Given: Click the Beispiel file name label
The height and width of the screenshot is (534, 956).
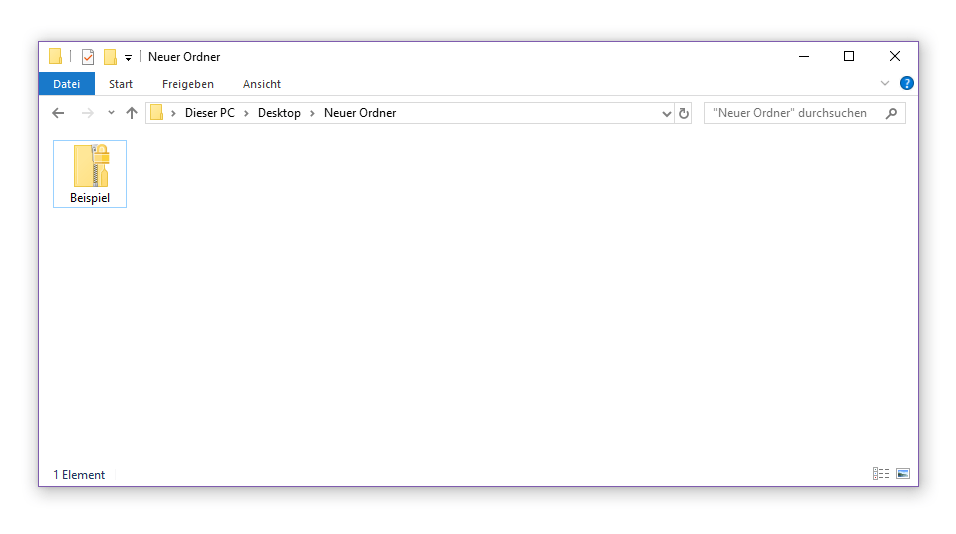Looking at the screenshot, I should click(x=90, y=198).
